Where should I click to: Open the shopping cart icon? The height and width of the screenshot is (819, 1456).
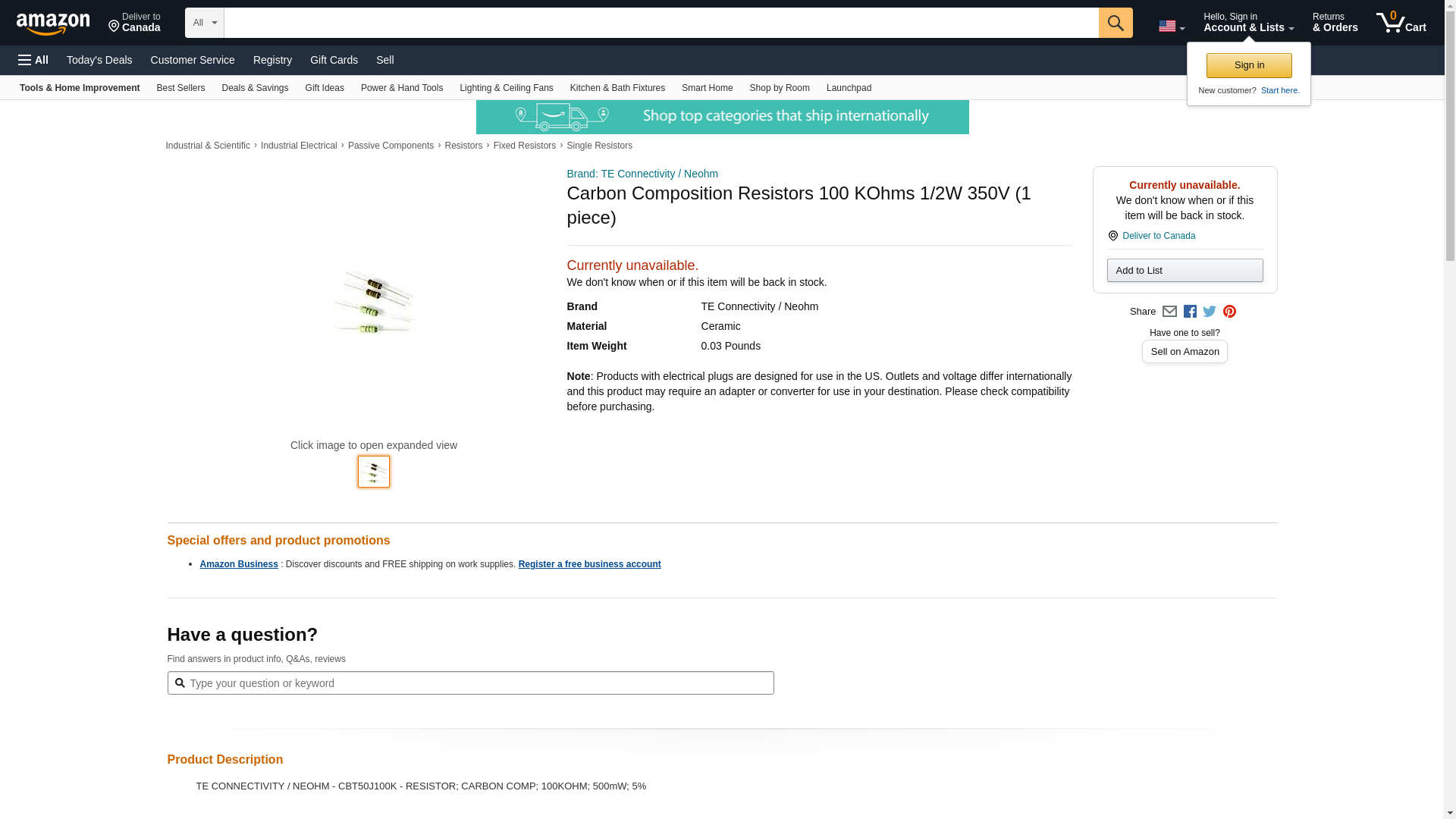1401,23
